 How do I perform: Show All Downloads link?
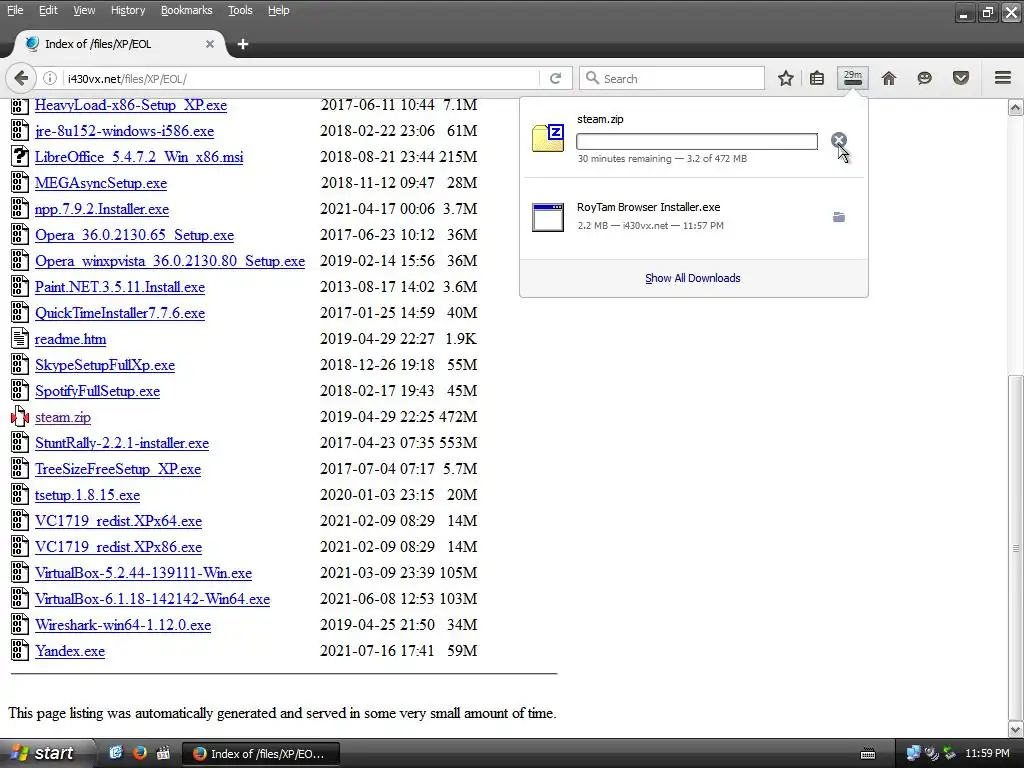[x=693, y=278]
